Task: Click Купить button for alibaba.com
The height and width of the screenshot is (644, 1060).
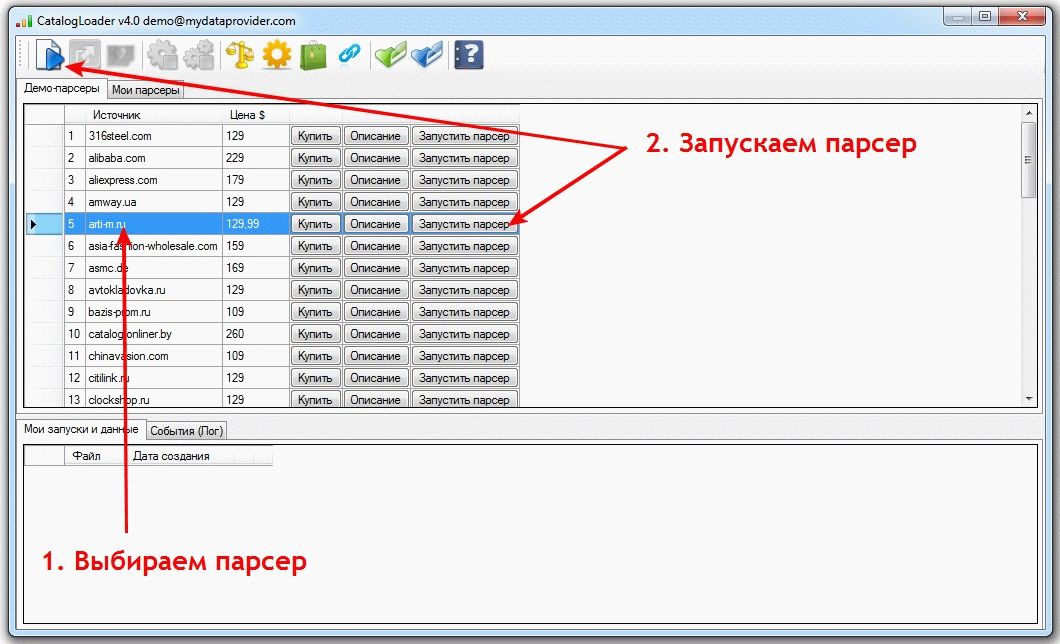Action: pyautogui.click(x=315, y=158)
